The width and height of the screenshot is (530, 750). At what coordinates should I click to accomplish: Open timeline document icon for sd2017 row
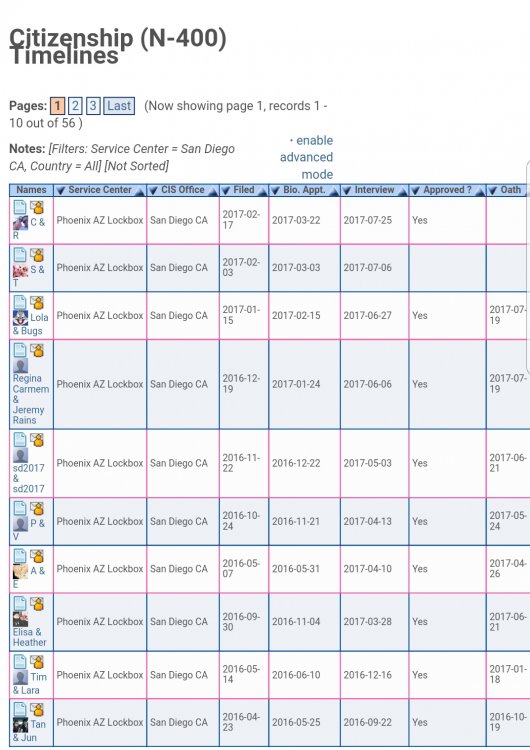tap(20, 440)
